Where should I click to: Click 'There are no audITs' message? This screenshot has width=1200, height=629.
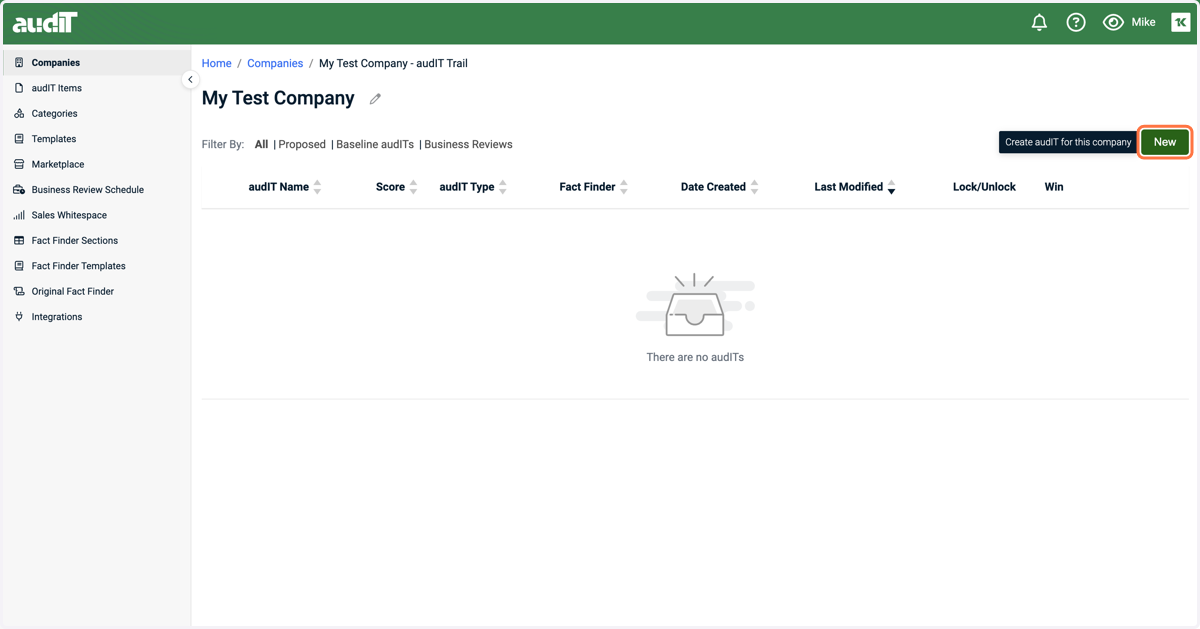pos(695,357)
